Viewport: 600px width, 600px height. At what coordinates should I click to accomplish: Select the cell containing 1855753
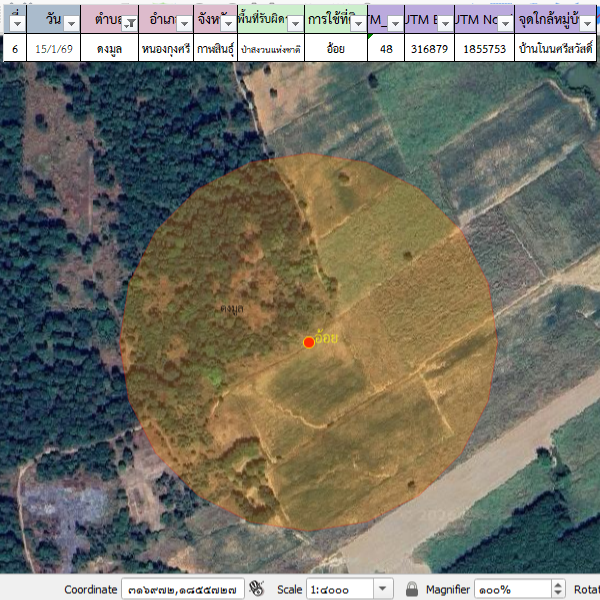482,48
